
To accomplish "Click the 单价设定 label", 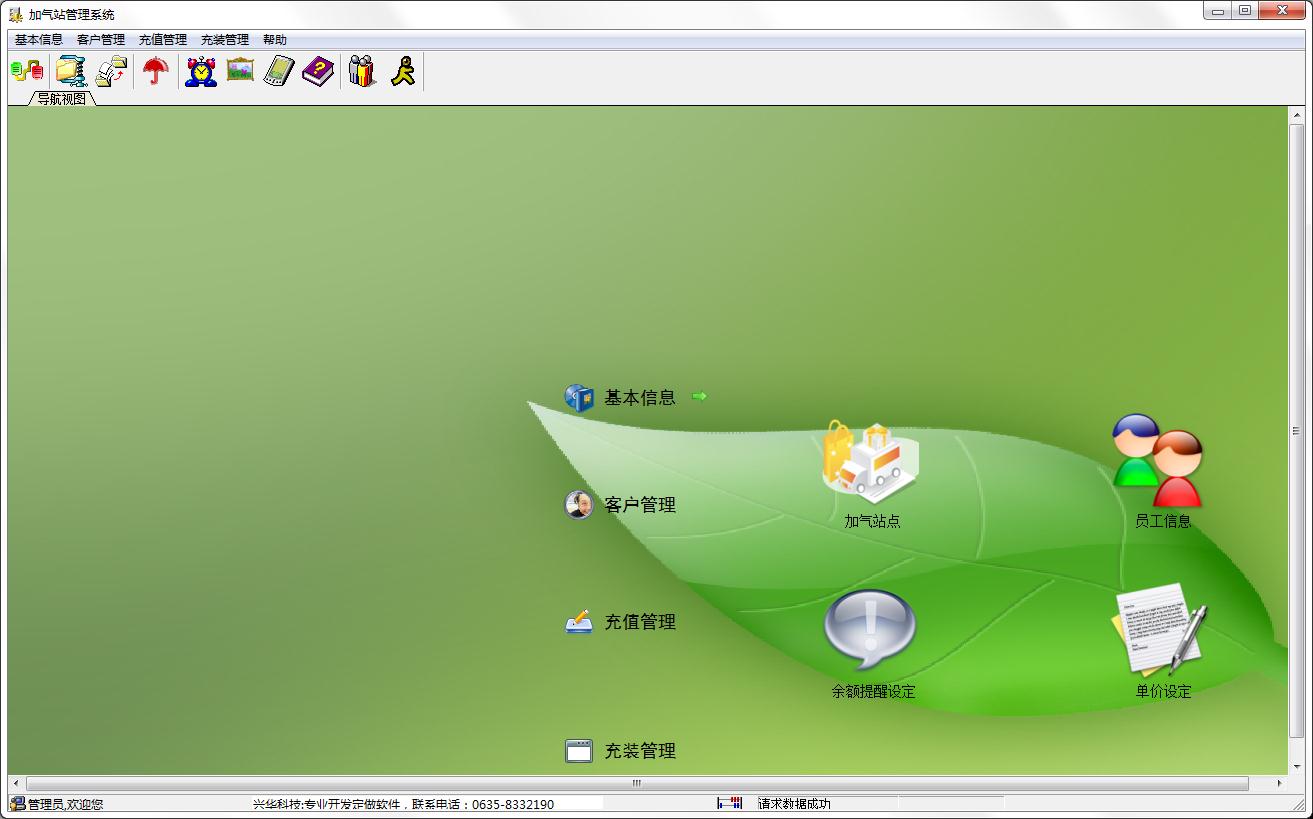I will 1163,691.
